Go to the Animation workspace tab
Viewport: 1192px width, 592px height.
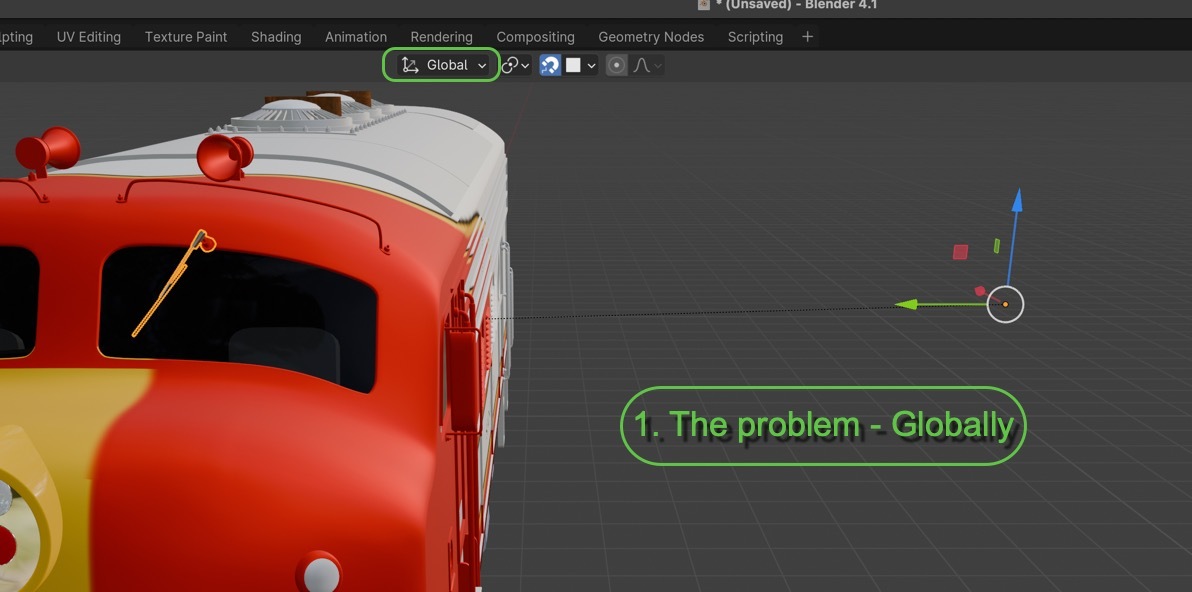point(356,37)
